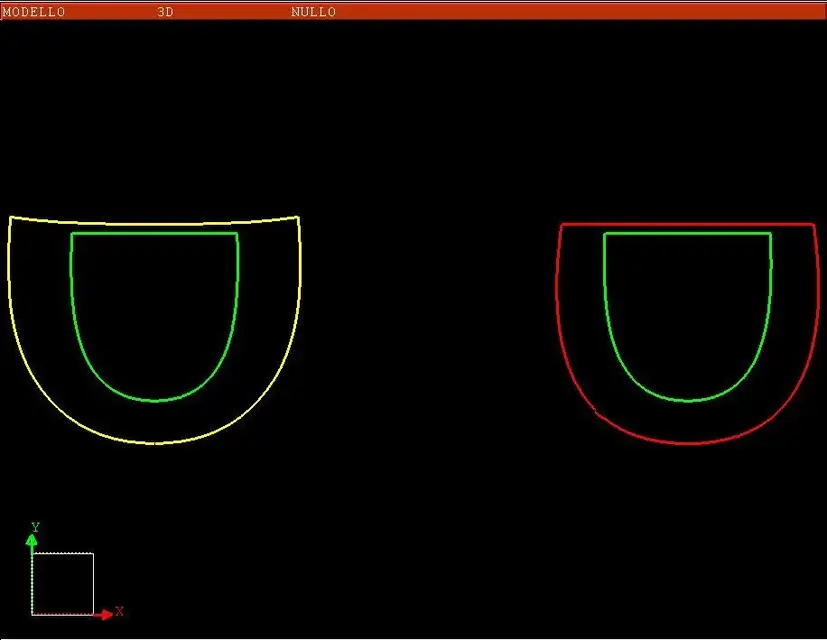Click the 3D indicator in the top bar
The image size is (827, 640).
(x=165, y=12)
